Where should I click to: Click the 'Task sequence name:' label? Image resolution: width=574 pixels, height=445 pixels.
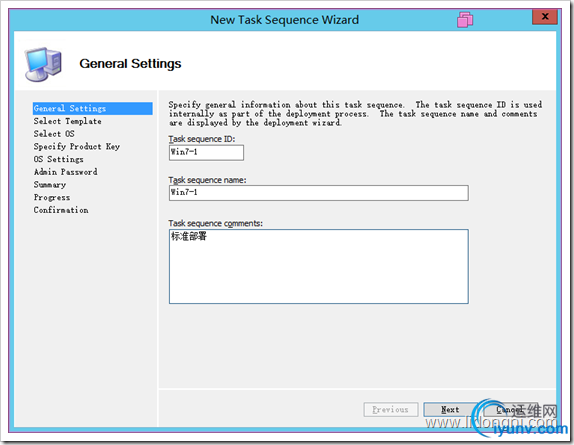click(207, 180)
